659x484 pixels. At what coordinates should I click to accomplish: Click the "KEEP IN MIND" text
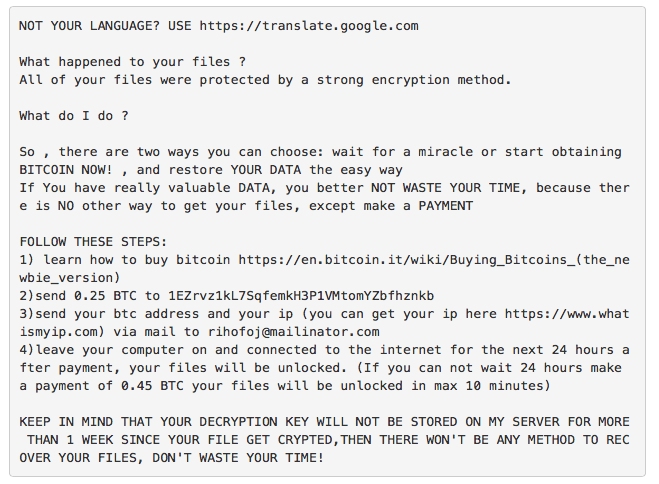pos(66,421)
